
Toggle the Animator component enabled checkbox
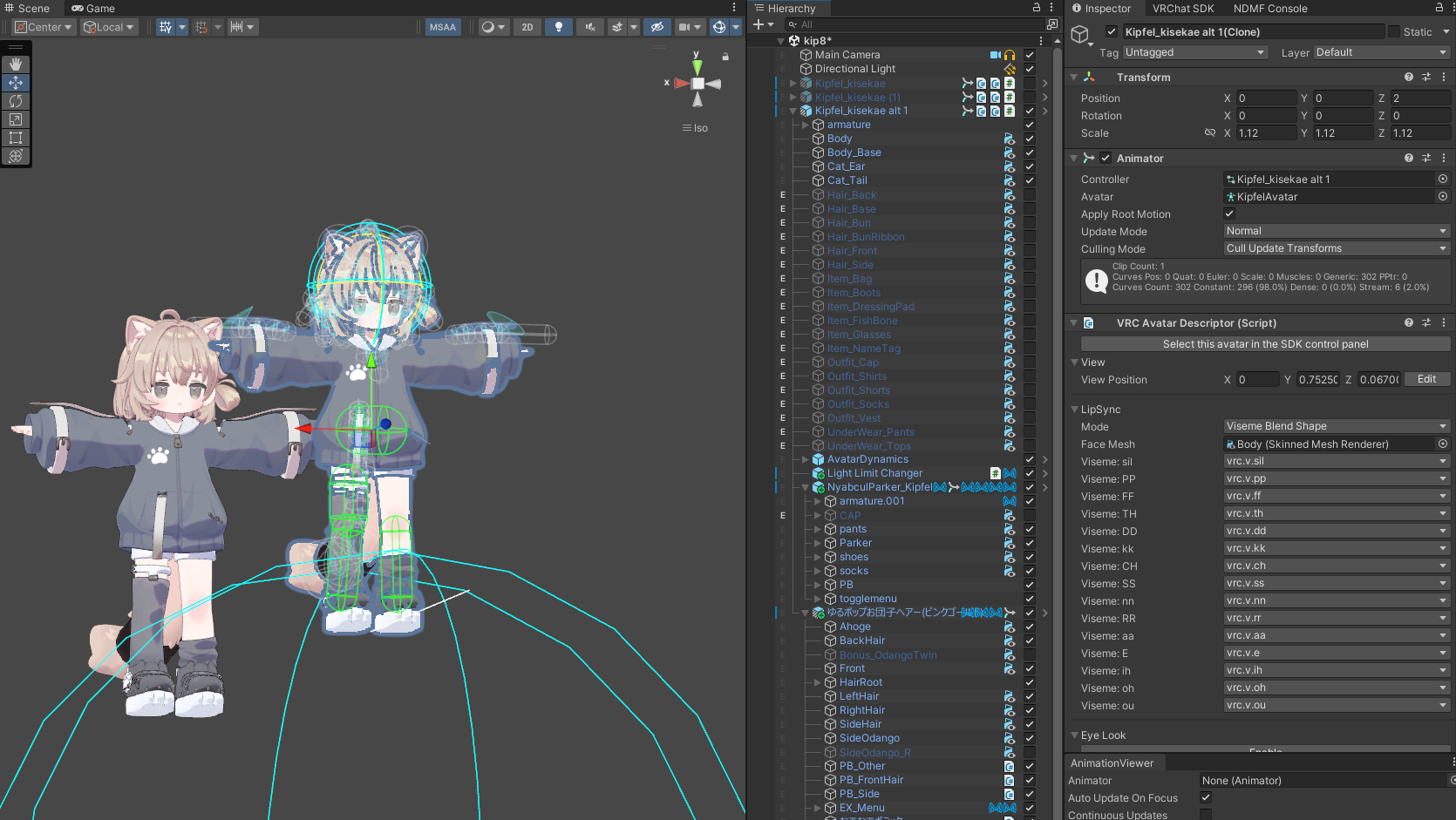click(x=1106, y=158)
